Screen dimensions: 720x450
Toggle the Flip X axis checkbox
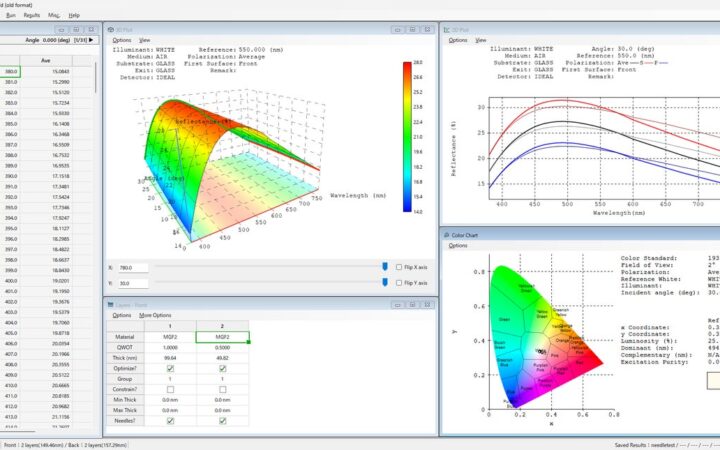click(399, 267)
